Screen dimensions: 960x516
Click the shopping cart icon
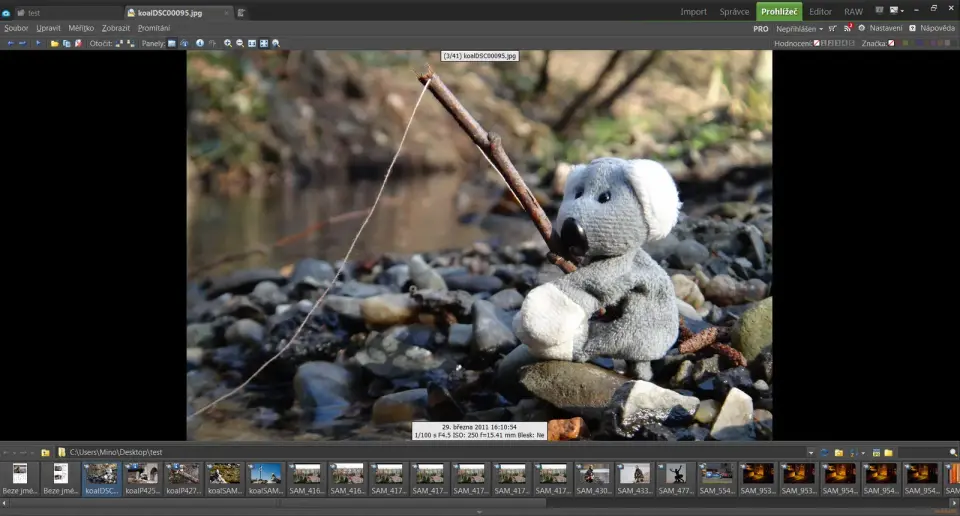(x=832, y=28)
